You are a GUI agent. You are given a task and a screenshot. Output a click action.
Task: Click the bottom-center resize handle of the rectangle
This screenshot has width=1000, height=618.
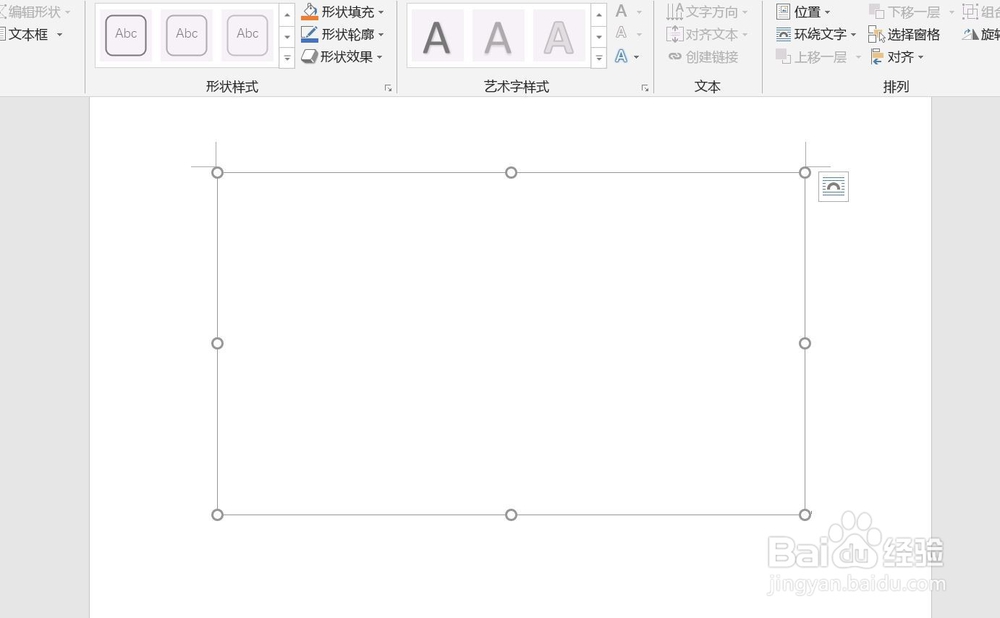pos(511,515)
